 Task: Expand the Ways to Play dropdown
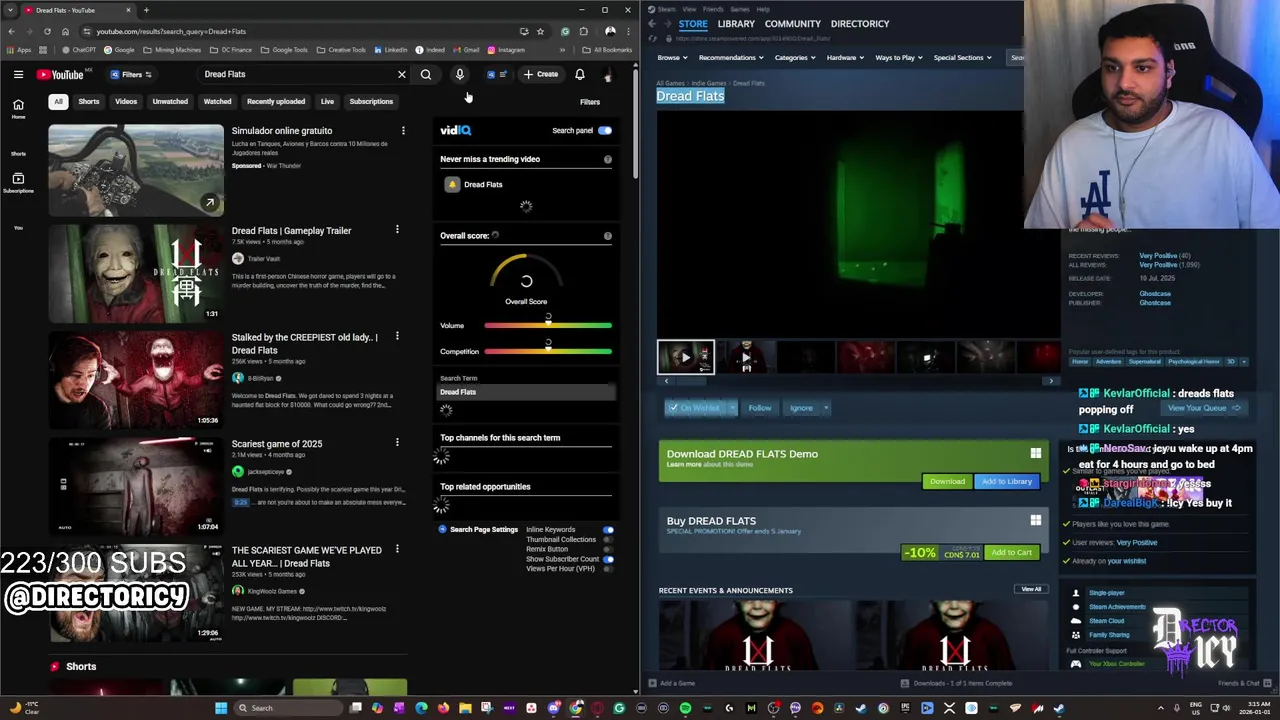point(899,57)
